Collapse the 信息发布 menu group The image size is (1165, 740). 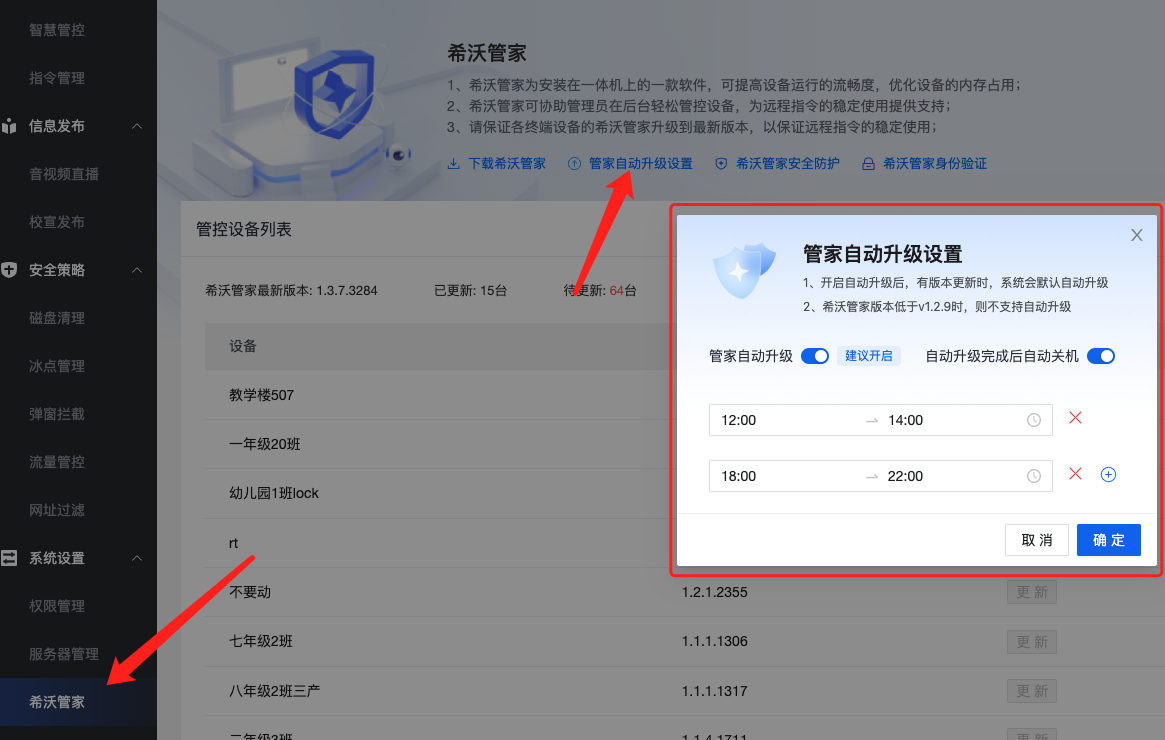point(137,126)
